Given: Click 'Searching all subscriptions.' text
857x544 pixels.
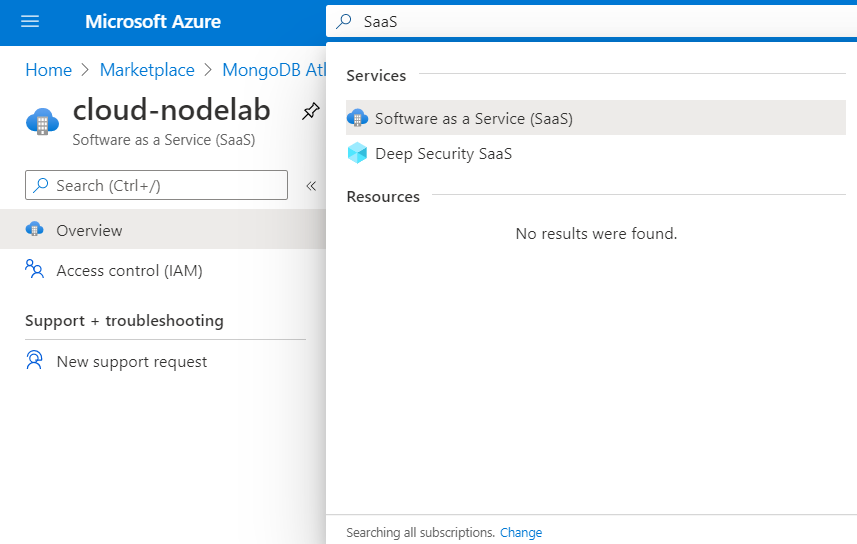Looking at the screenshot, I should point(420,533).
